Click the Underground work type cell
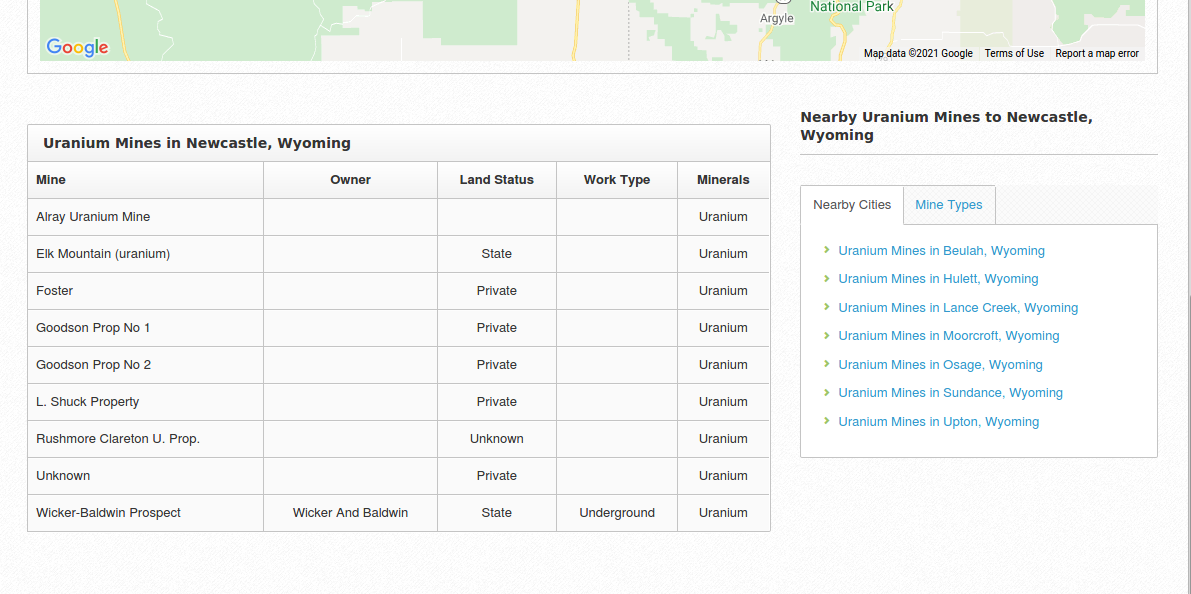Viewport: 1191px width, 594px height. tap(617, 513)
